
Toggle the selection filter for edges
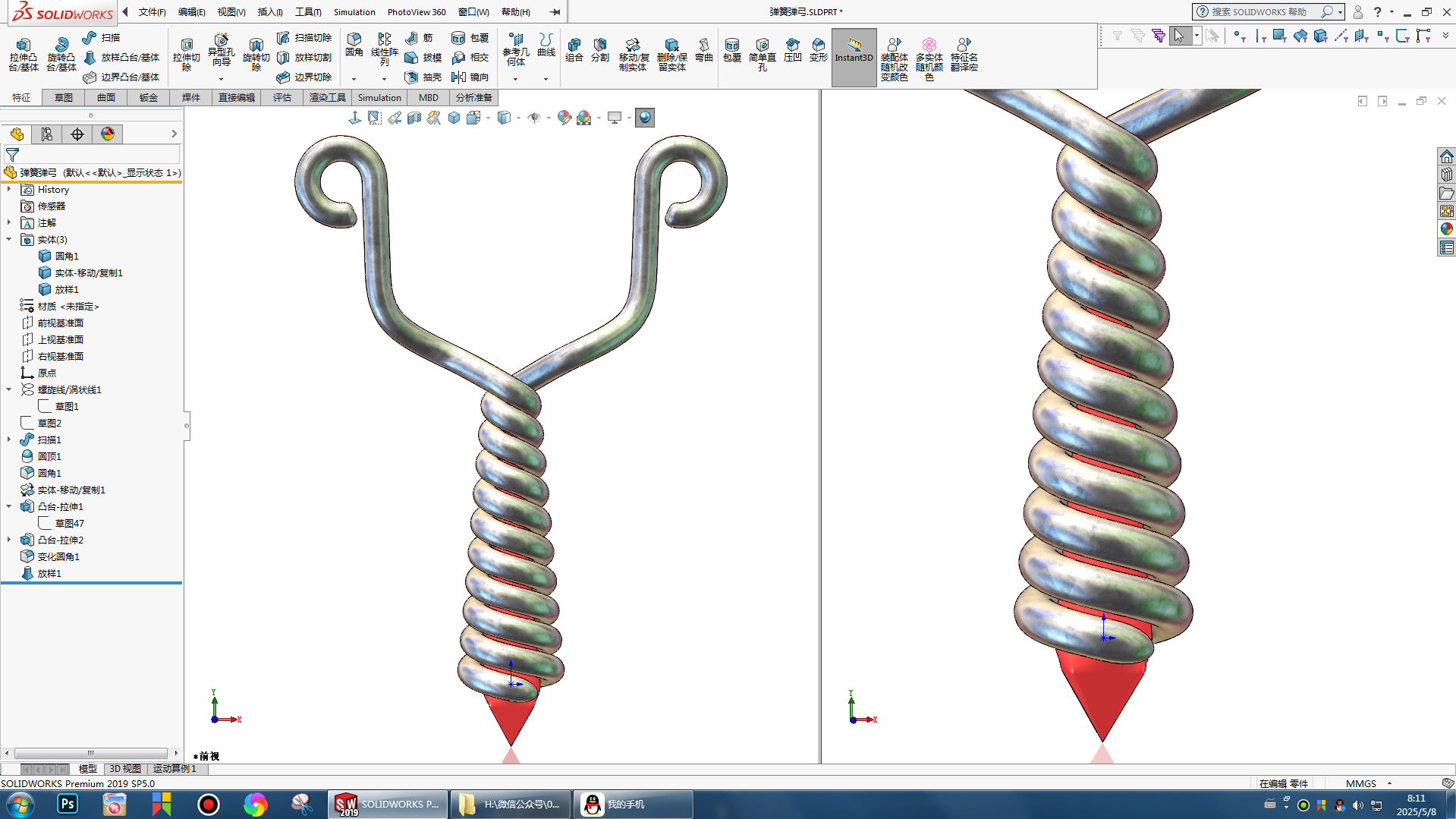1259,36
